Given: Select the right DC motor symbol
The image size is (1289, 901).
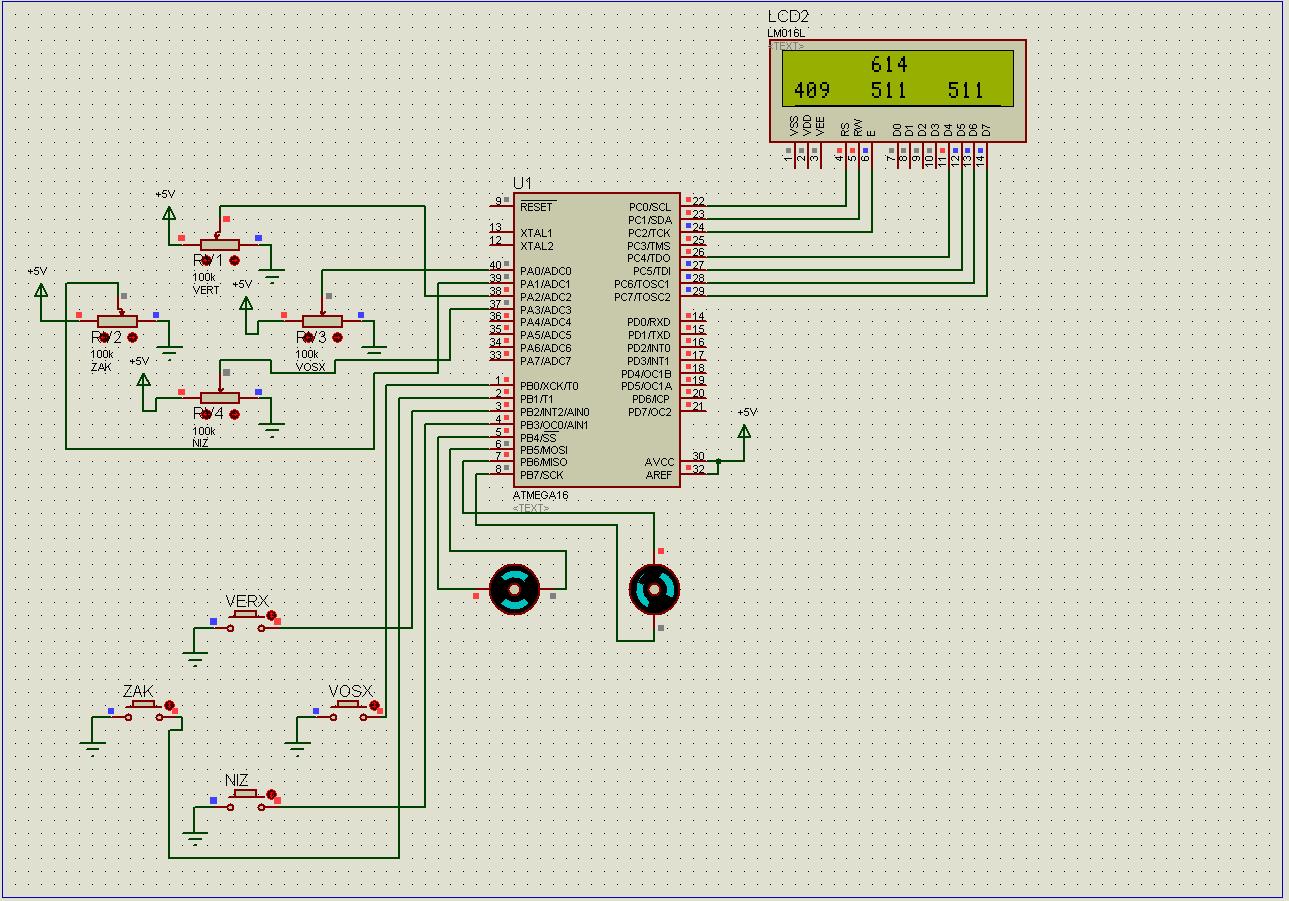Looking at the screenshot, I should [x=654, y=589].
